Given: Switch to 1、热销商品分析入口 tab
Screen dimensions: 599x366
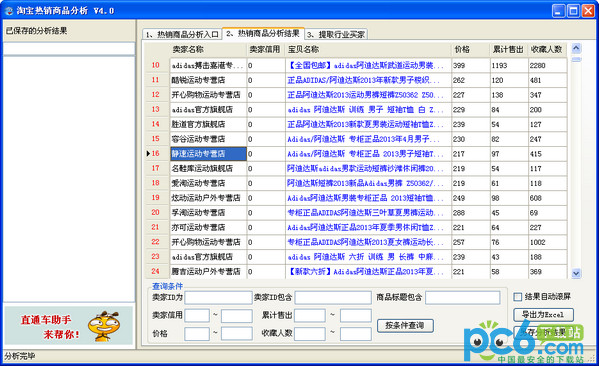Looking at the screenshot, I should click(182, 34).
